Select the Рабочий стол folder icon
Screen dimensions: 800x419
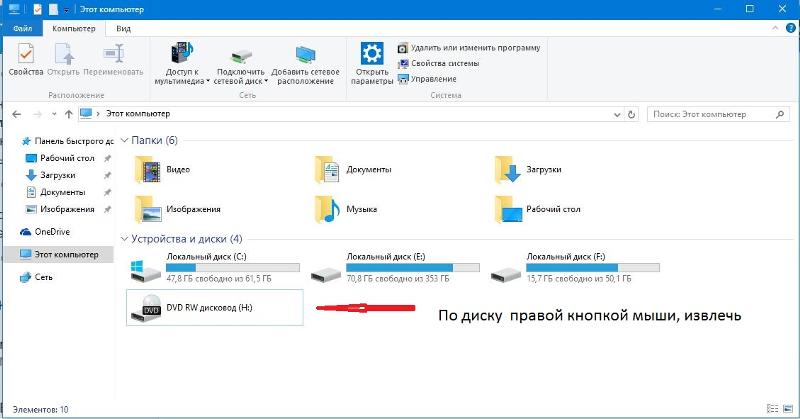tap(508, 210)
